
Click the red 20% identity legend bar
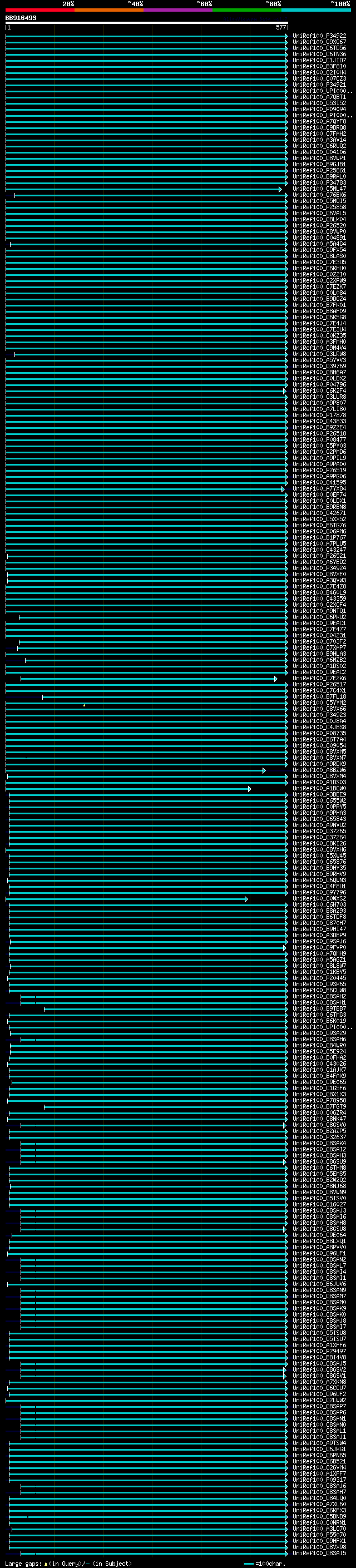pos(39,10)
